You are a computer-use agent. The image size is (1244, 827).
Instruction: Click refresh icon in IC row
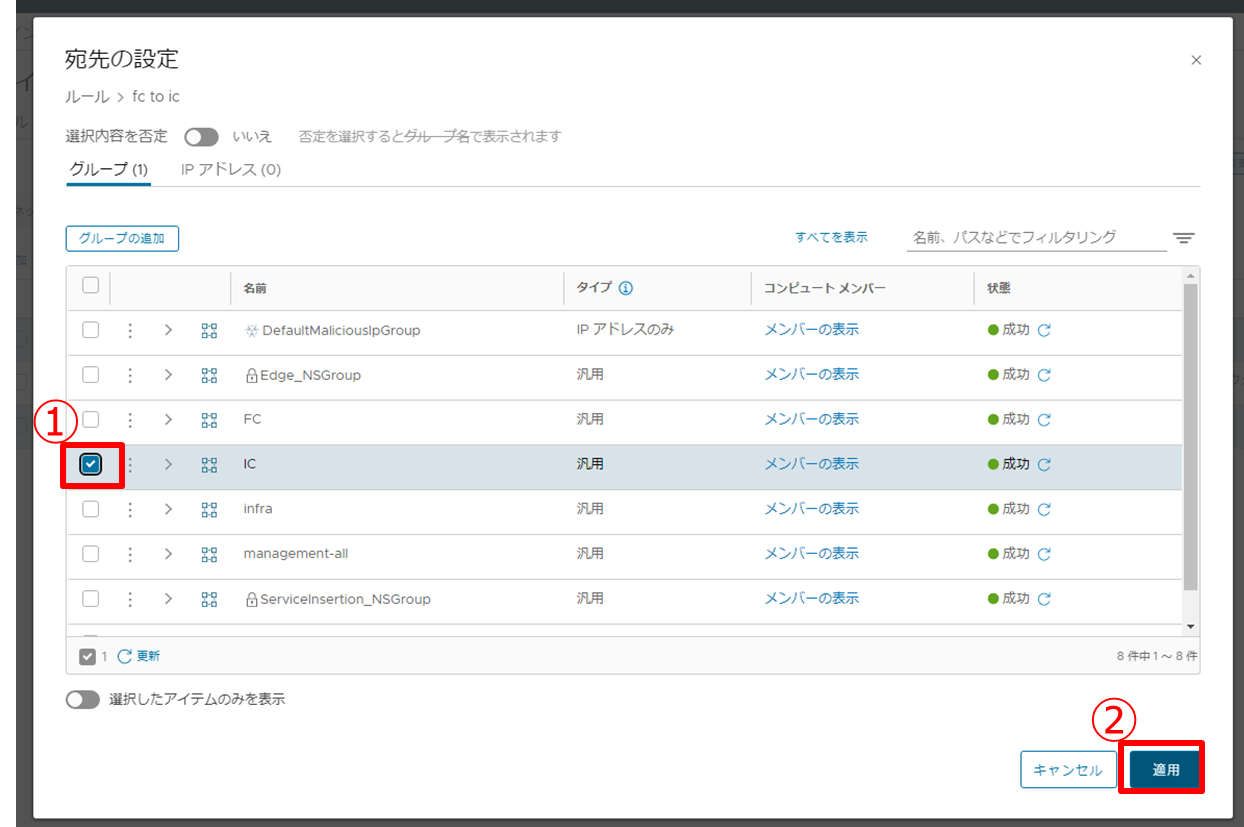(x=1044, y=465)
